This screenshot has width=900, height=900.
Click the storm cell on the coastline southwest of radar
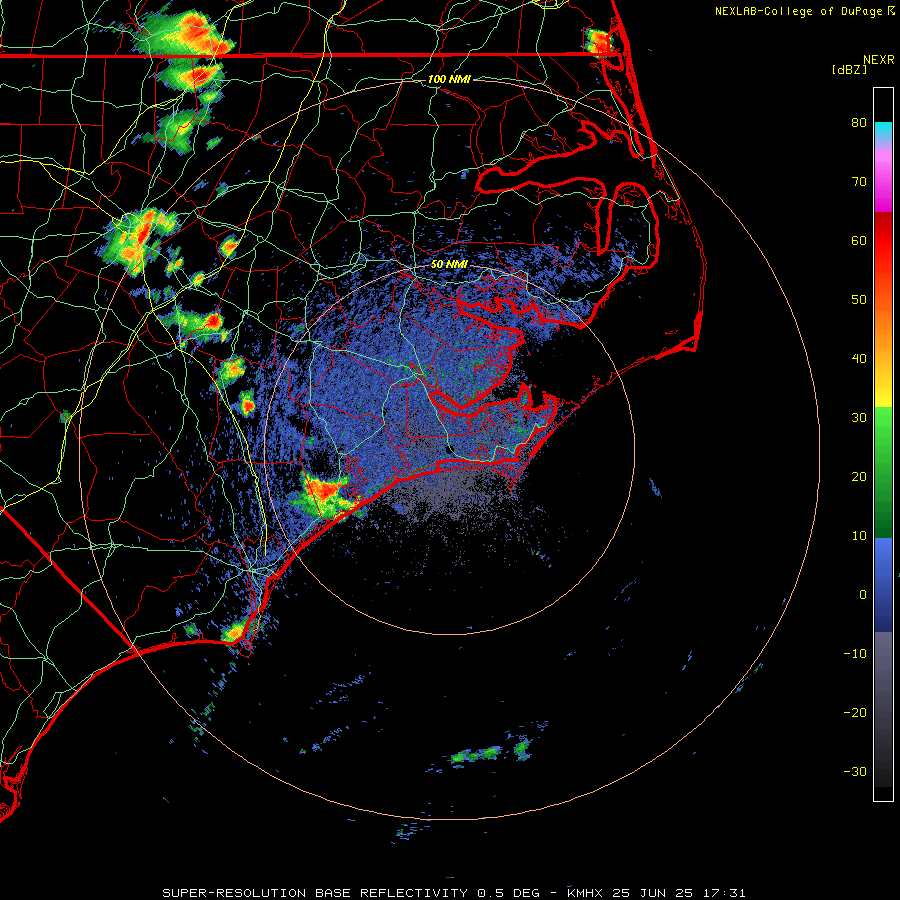pyautogui.click(x=326, y=494)
